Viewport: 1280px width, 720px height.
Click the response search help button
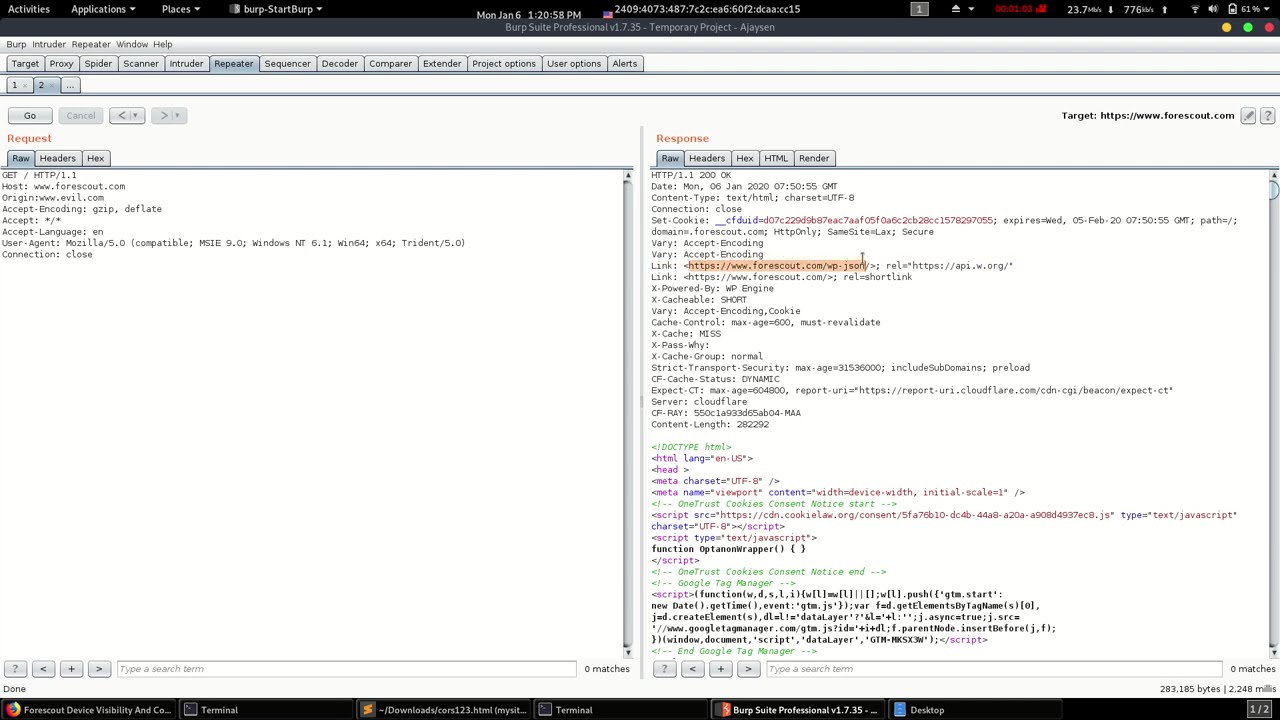tap(664, 669)
